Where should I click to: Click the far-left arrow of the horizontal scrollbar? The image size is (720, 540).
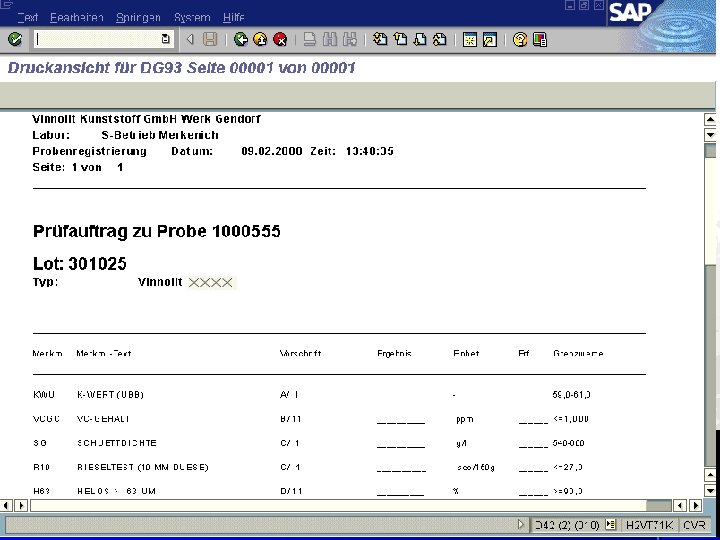[6, 506]
